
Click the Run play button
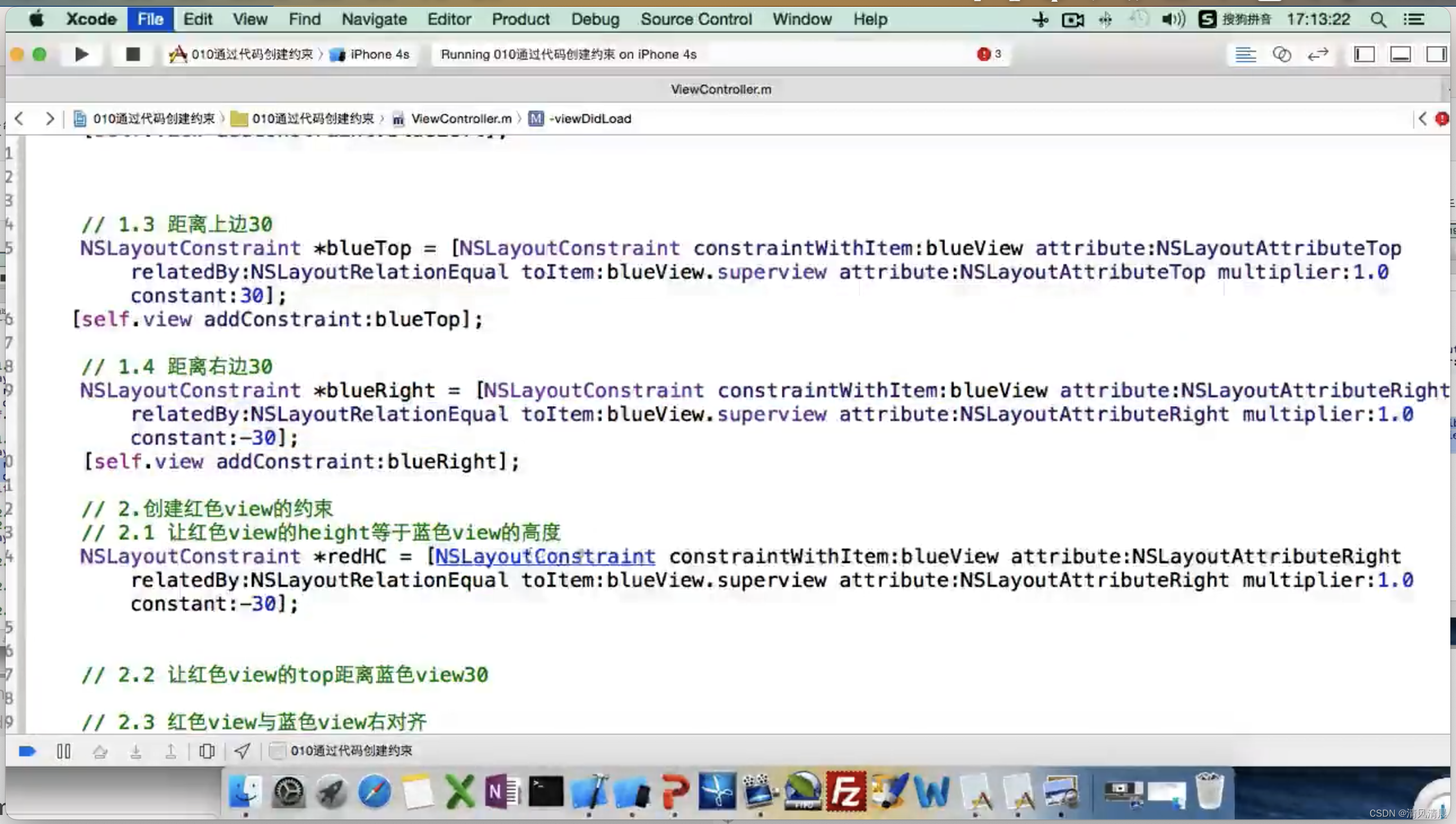[81, 54]
